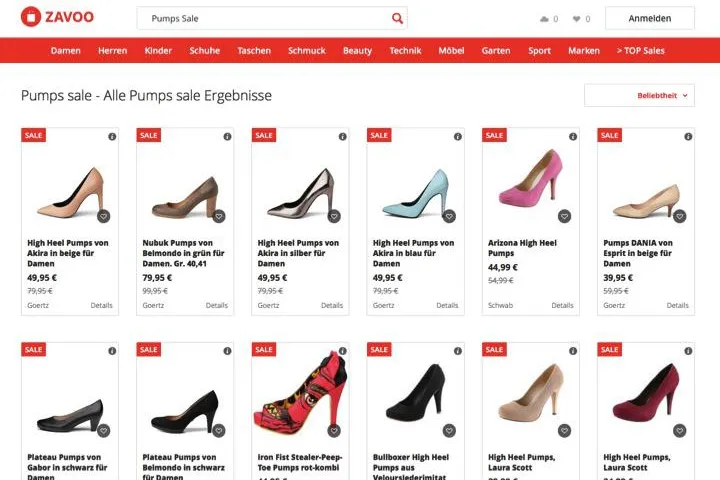Viewport: 720px width, 480px height.
Task: Open the cloud counter icon in header
Action: (544, 19)
